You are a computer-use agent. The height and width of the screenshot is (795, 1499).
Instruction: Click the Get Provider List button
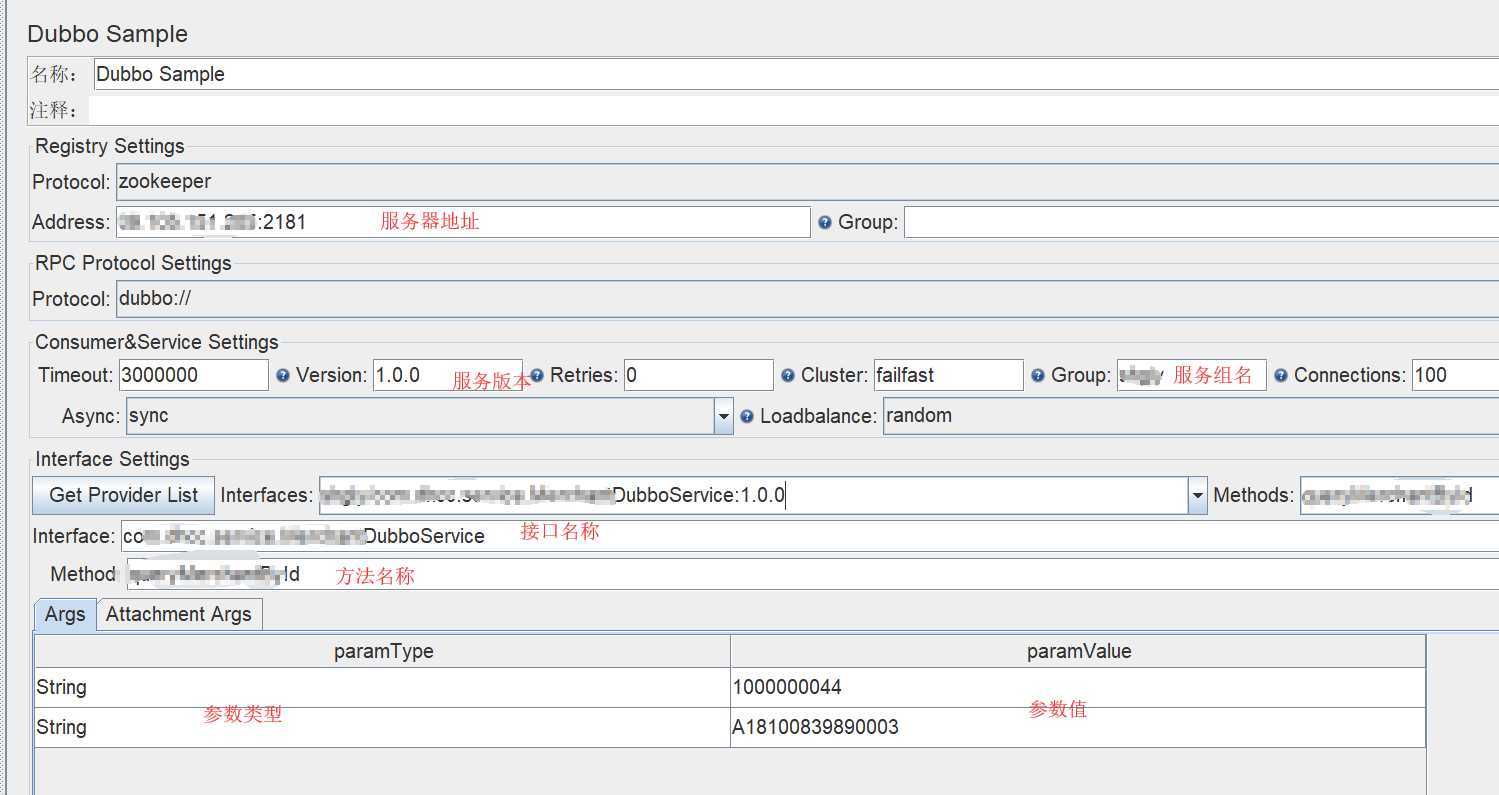(x=123, y=495)
